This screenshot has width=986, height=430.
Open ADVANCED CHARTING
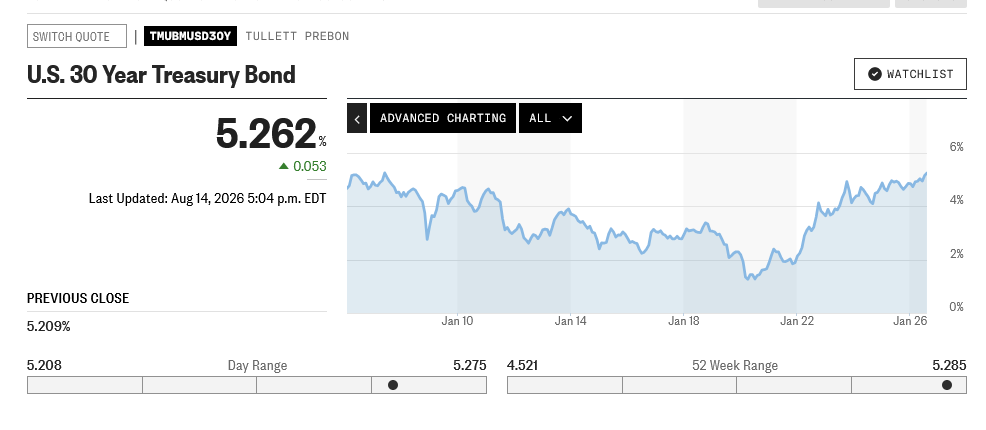click(443, 118)
